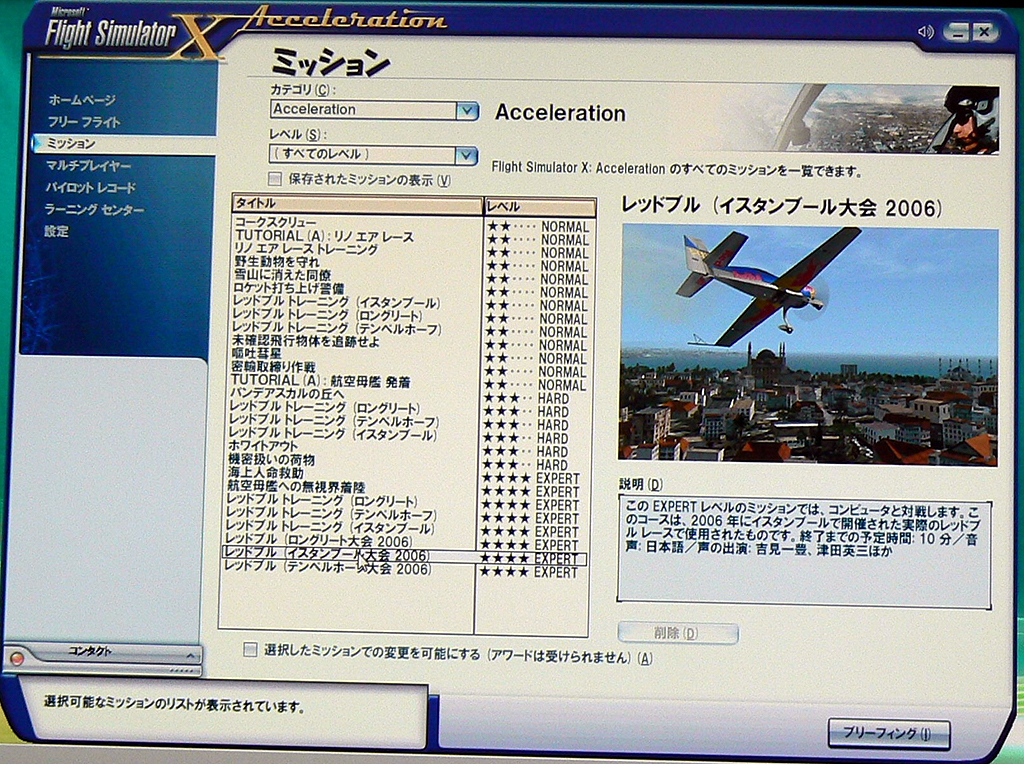Click the ブリーフィング button
Image resolution: width=1024 pixels, height=764 pixels.
pos(888,733)
